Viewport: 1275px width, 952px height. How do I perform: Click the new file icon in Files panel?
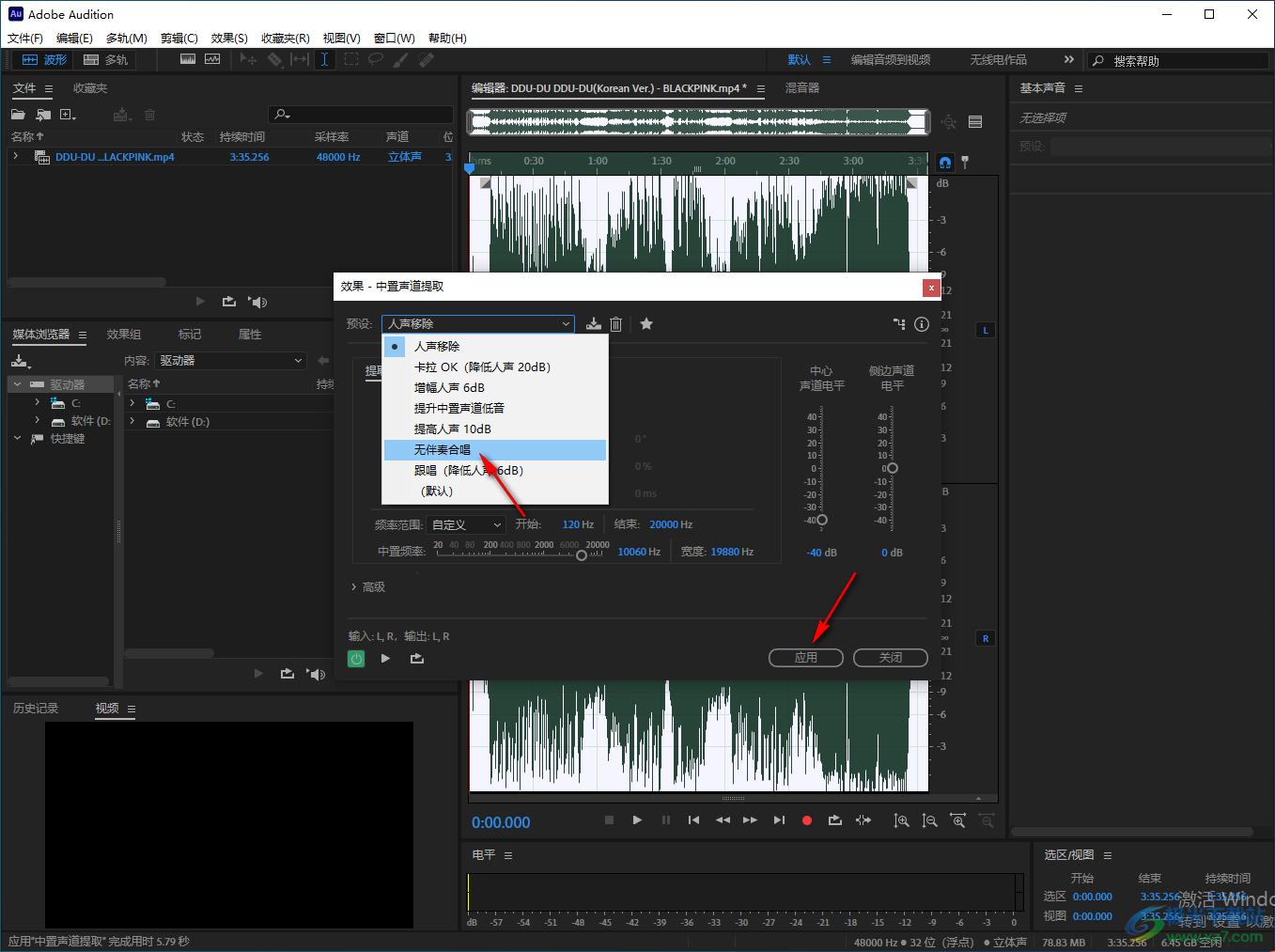coord(68,115)
